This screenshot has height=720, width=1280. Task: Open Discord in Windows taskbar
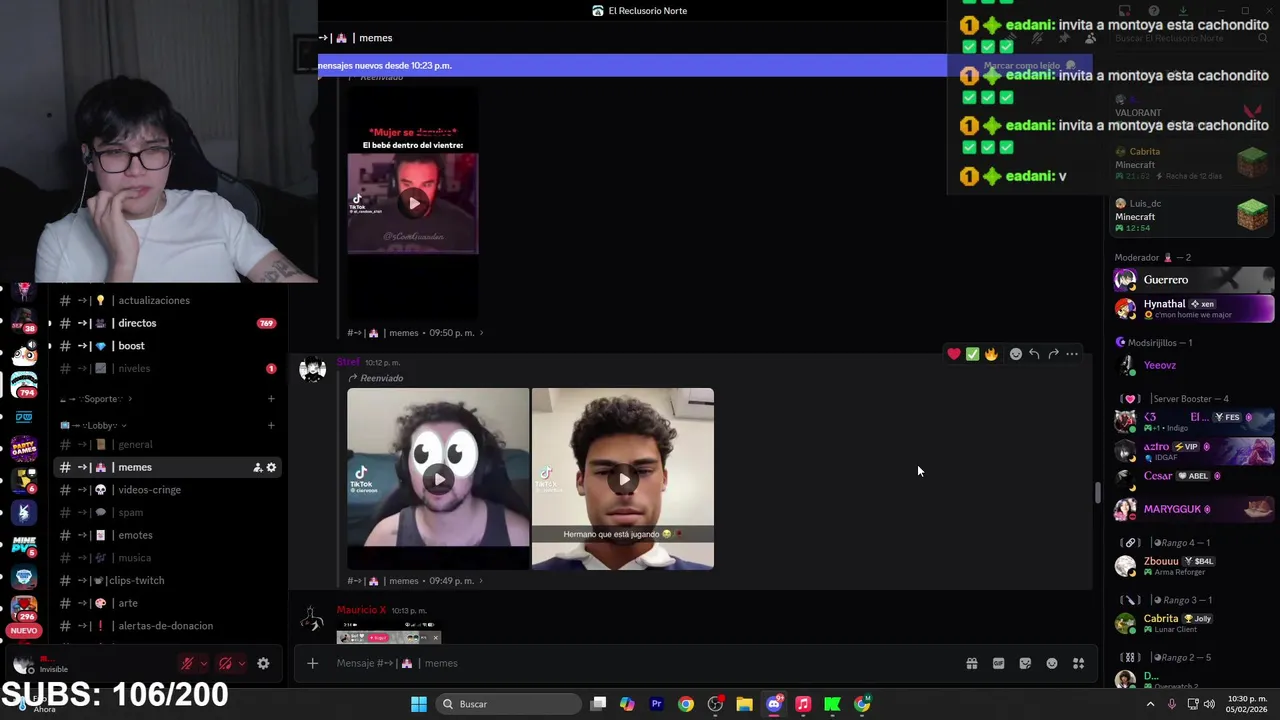(x=774, y=704)
